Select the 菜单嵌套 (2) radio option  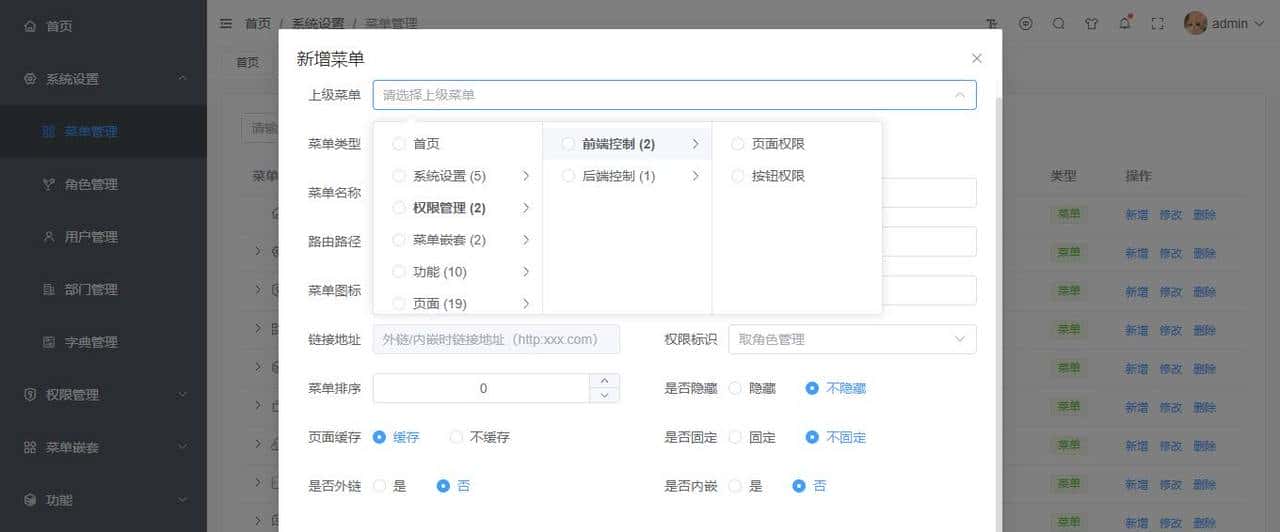pos(400,240)
